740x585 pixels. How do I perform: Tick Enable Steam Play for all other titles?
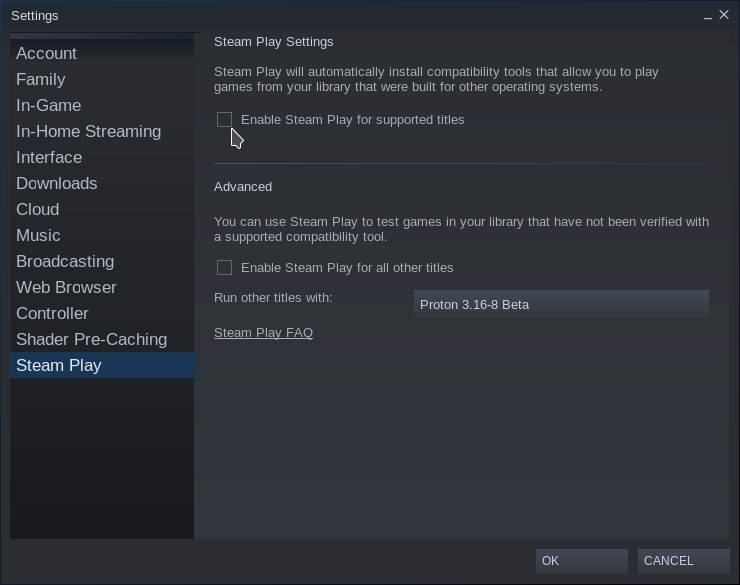(x=224, y=267)
